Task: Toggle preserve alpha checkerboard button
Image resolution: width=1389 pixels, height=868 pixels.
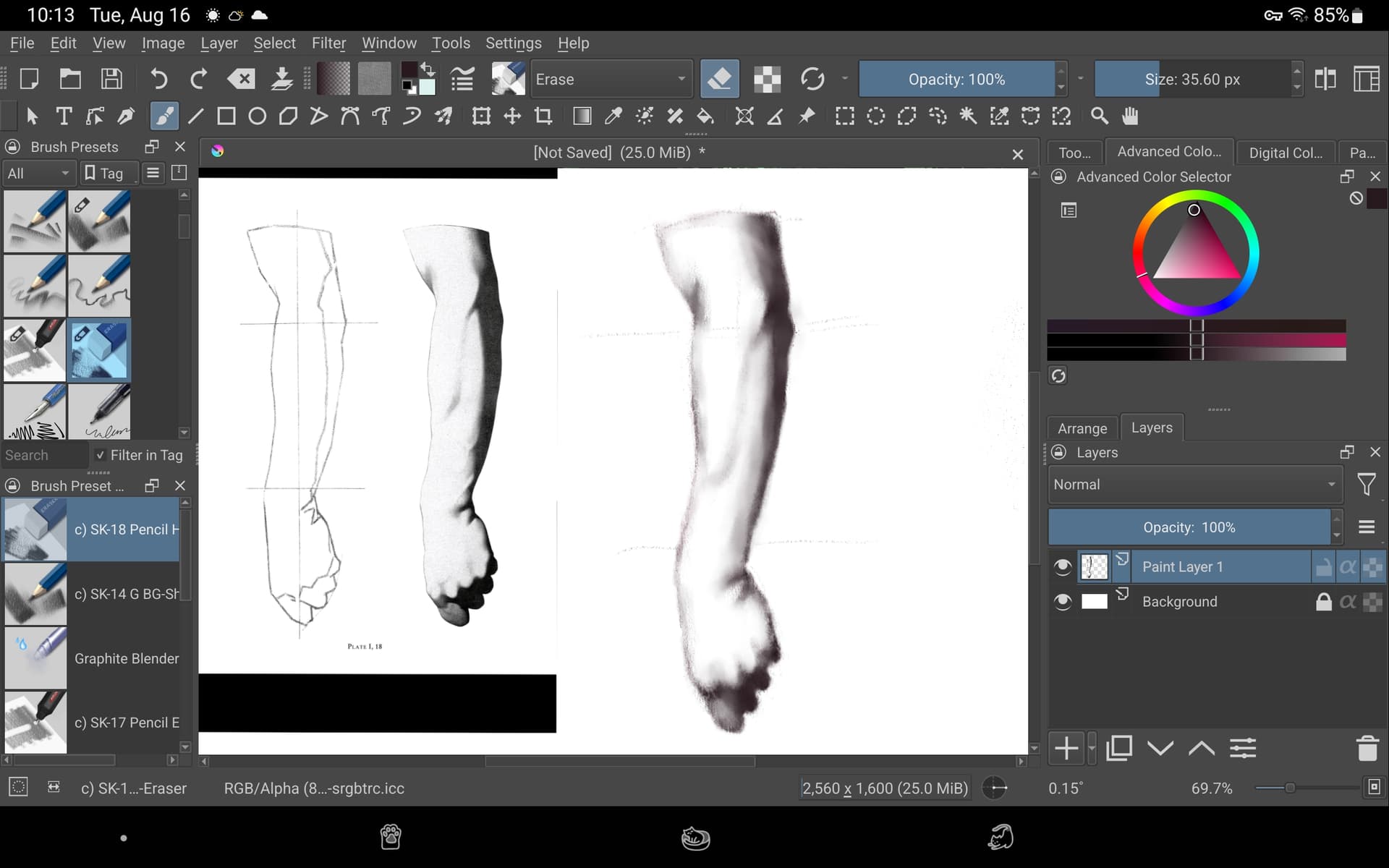Action: point(767,79)
